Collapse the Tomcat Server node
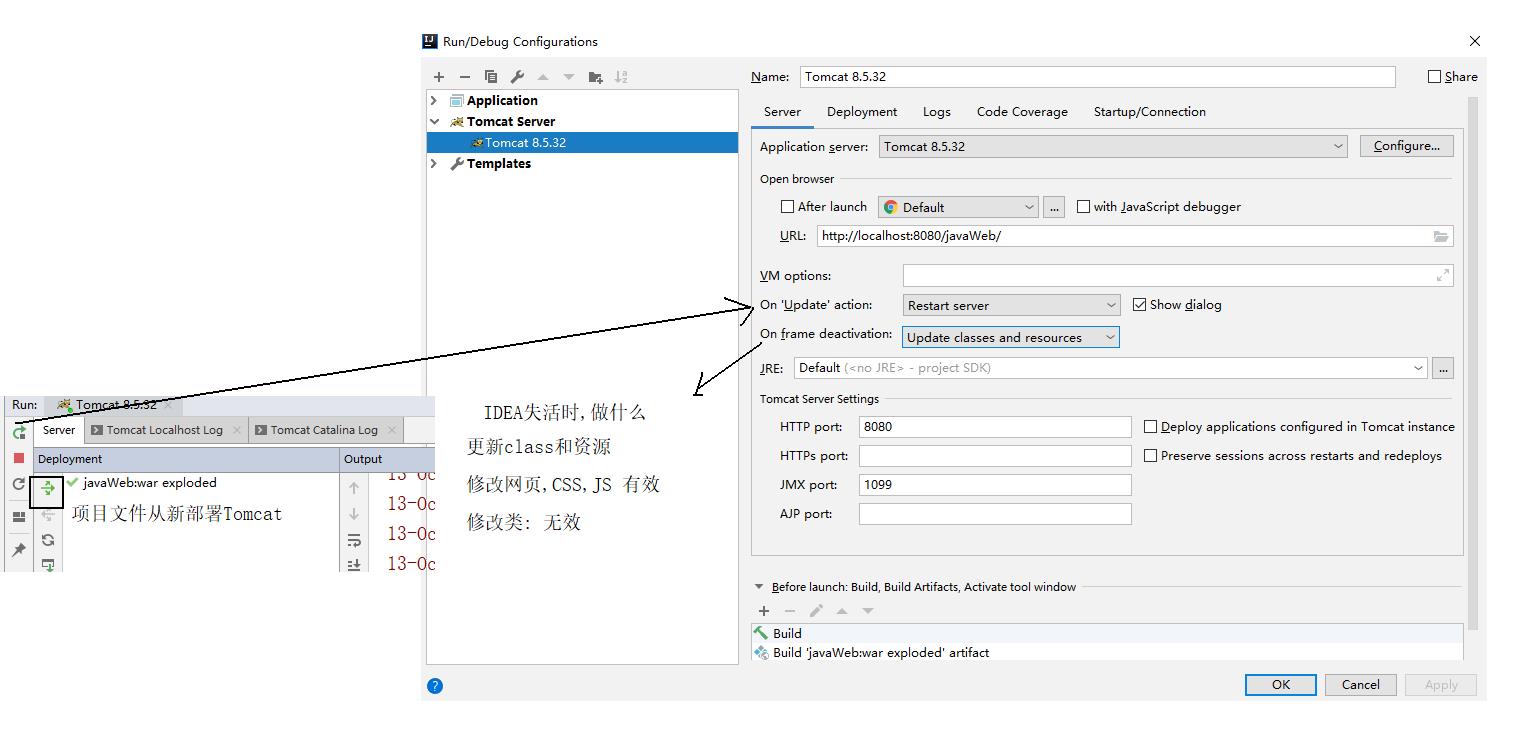This screenshot has width=1532, height=732. click(x=434, y=121)
